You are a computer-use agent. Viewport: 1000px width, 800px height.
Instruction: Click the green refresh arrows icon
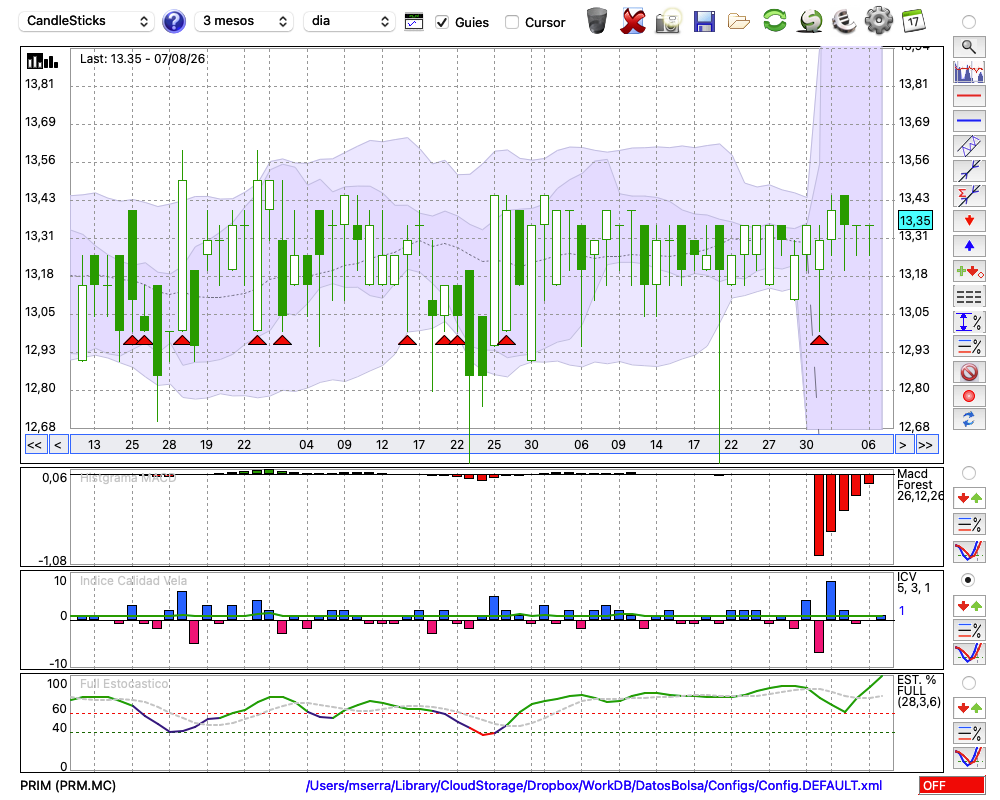tap(775, 21)
